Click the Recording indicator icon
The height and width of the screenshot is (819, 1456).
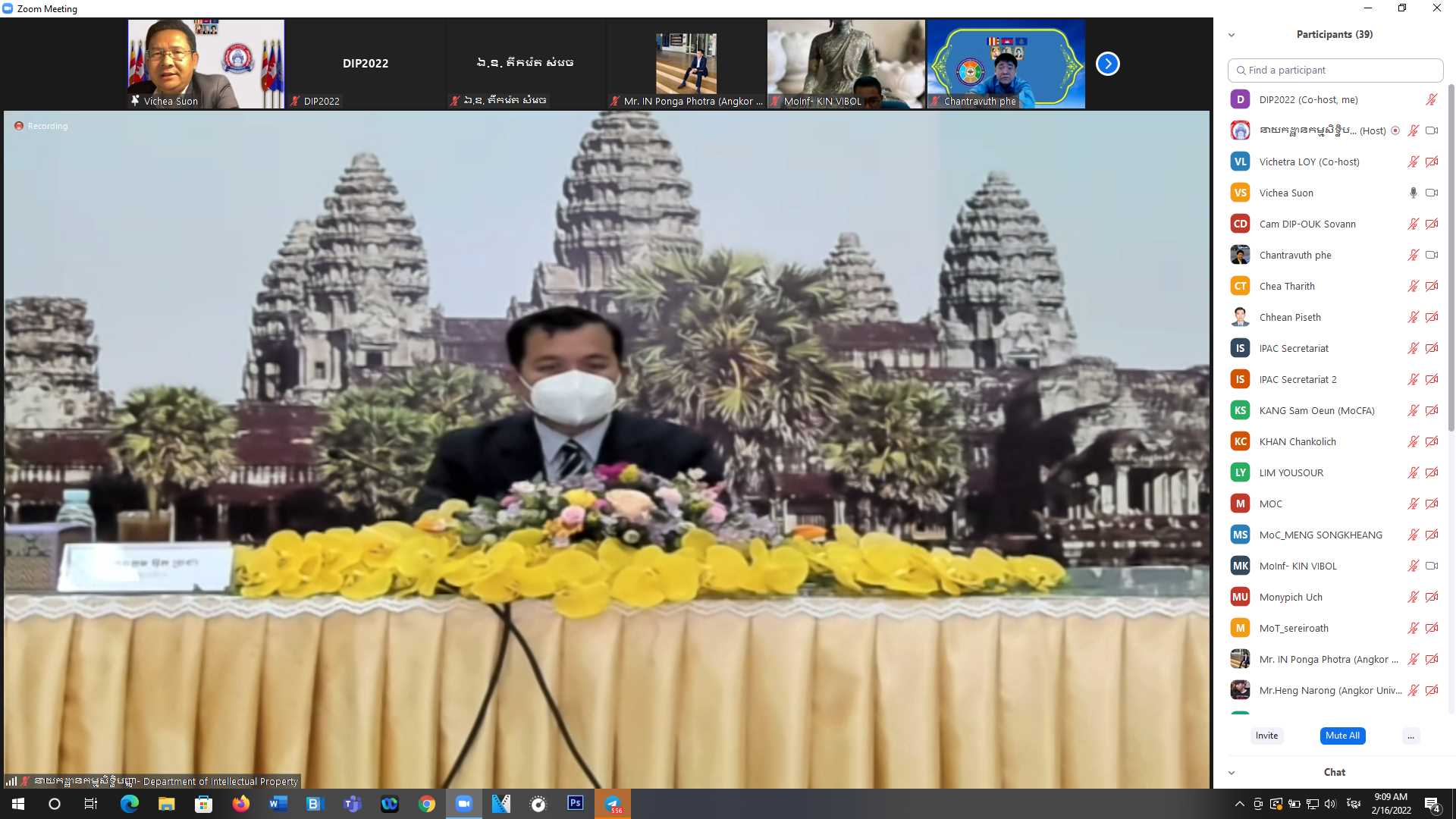(x=19, y=126)
